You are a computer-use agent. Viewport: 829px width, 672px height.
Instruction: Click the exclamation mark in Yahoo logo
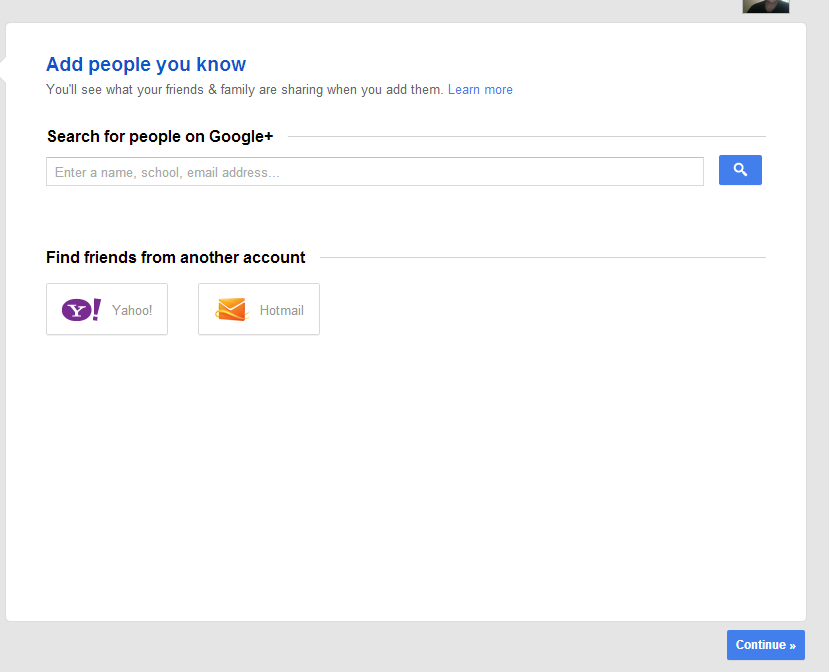pyautogui.click(x=96, y=309)
